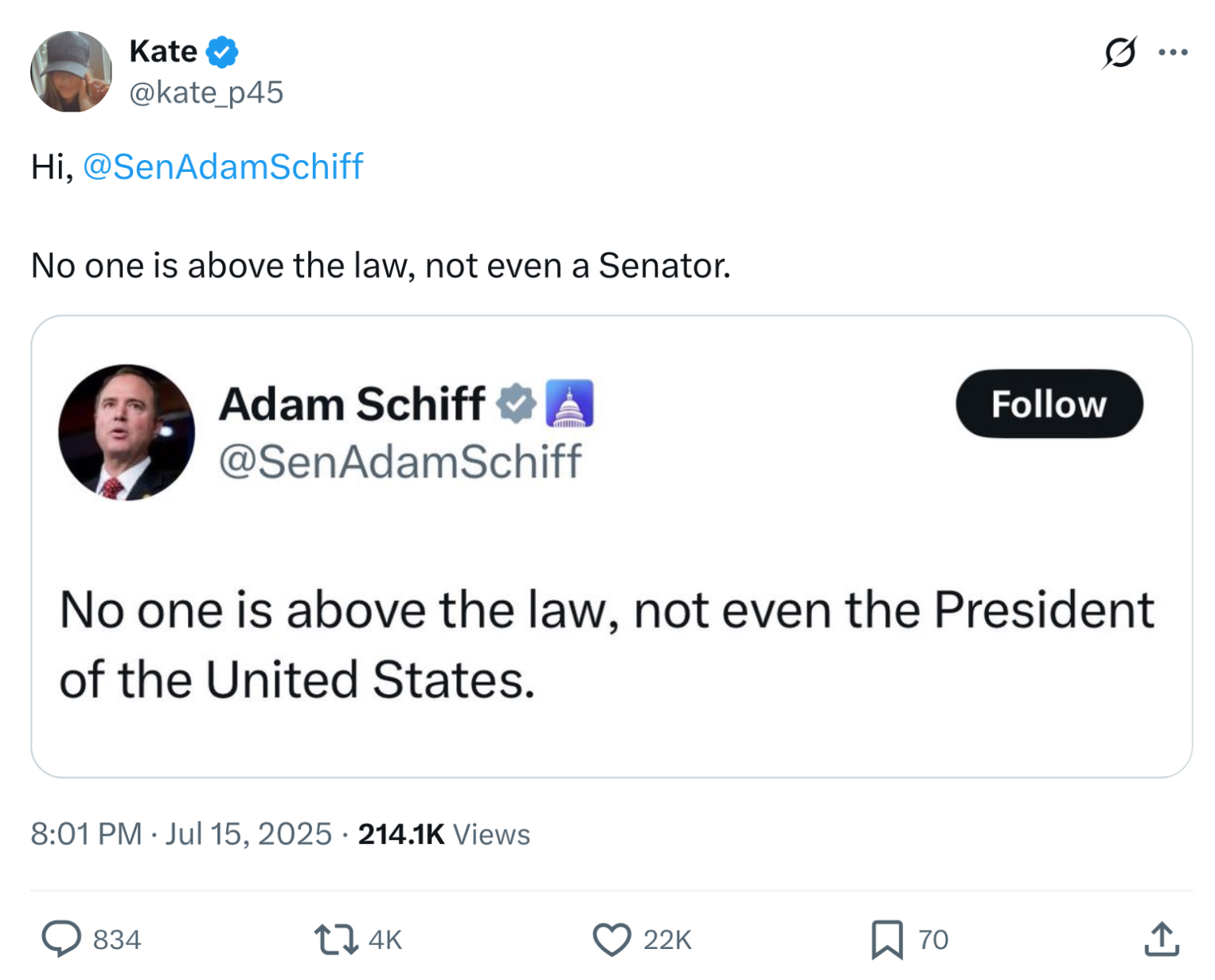Click the Adam Schiff display name
The image size is (1215, 980).
coord(352,404)
